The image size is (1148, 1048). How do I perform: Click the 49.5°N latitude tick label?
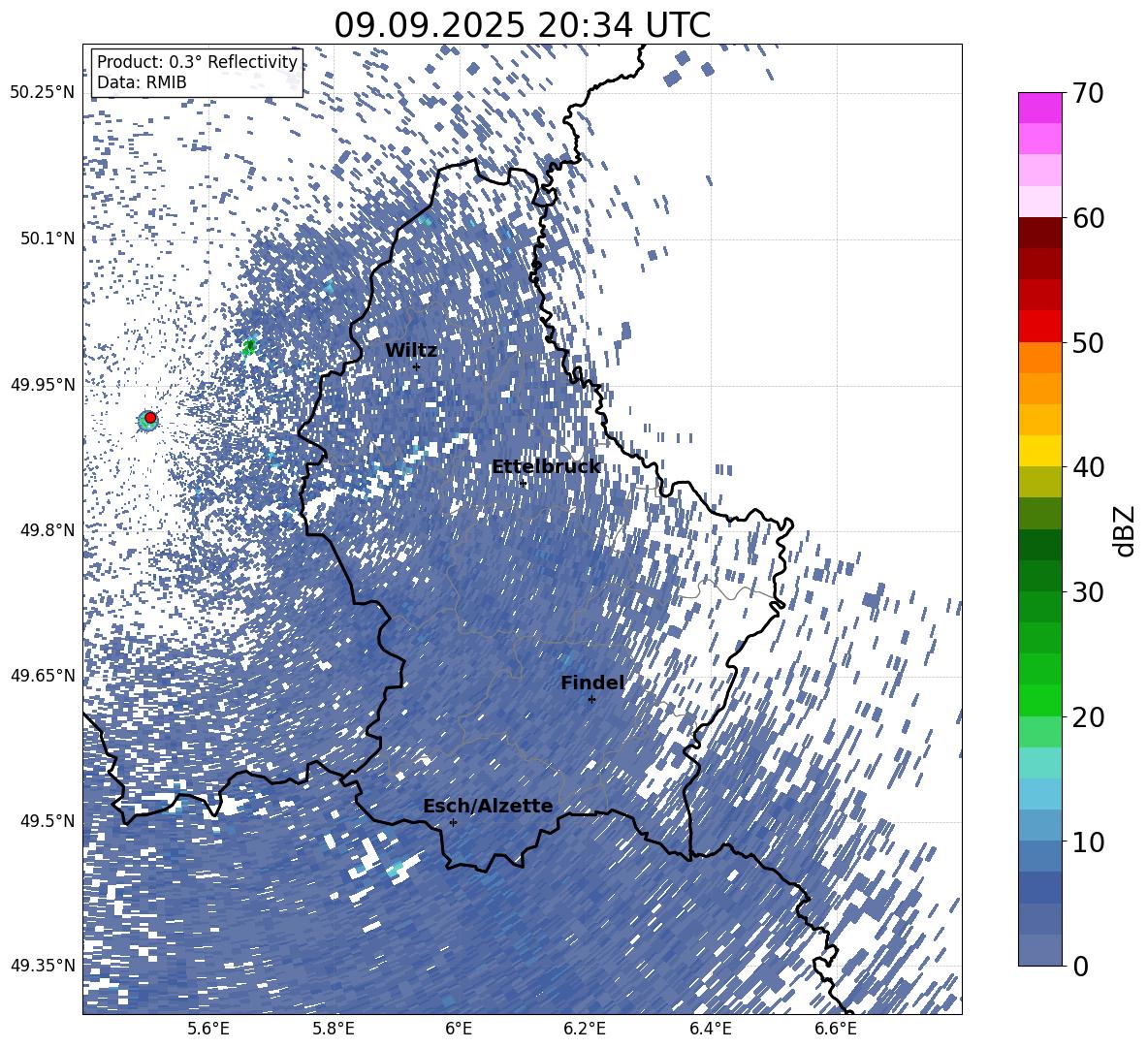click(x=48, y=821)
